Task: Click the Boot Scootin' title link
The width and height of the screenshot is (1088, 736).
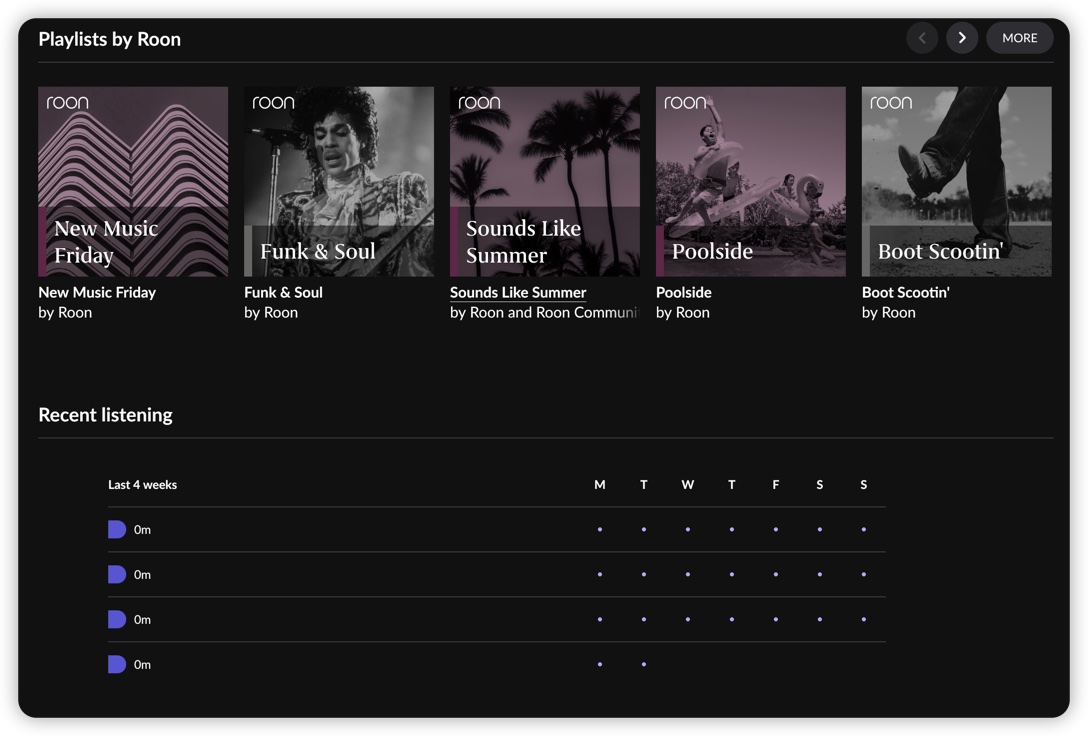Action: click(906, 292)
